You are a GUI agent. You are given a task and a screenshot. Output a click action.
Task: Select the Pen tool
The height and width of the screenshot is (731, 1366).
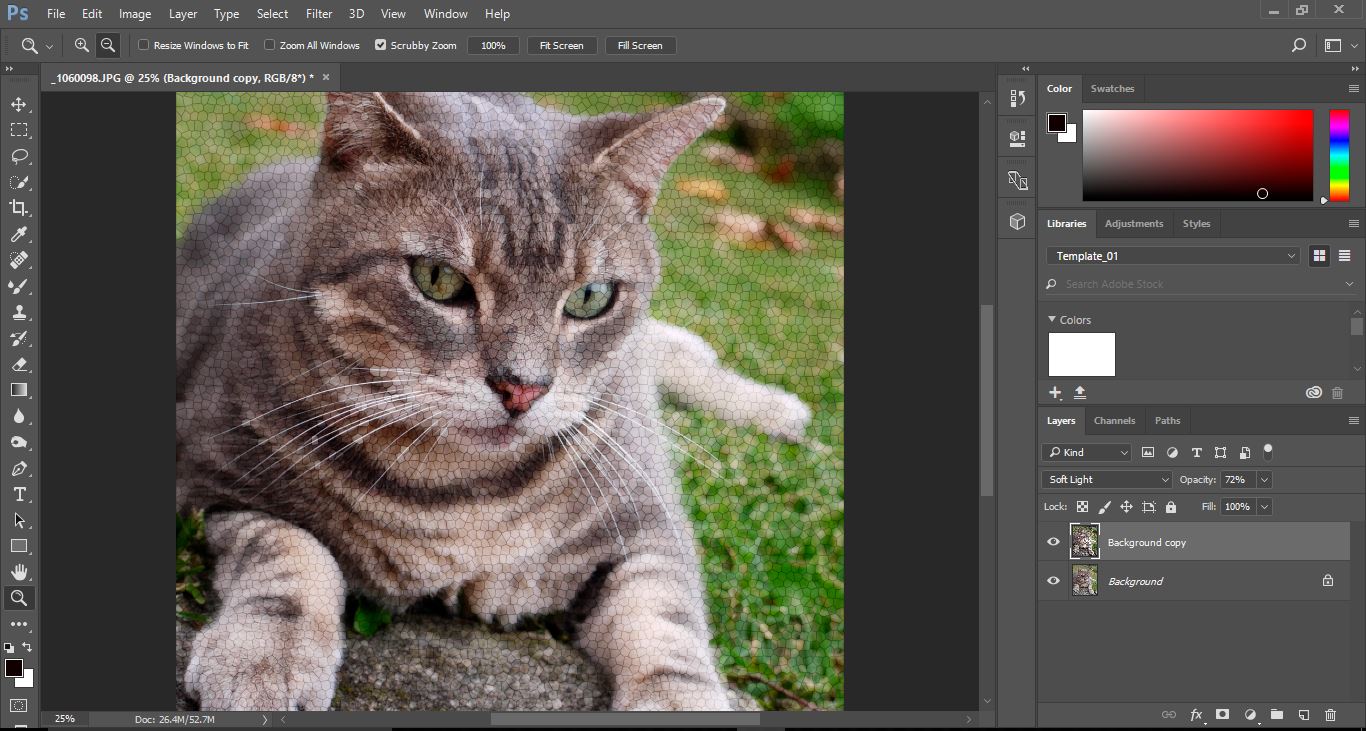(x=19, y=468)
